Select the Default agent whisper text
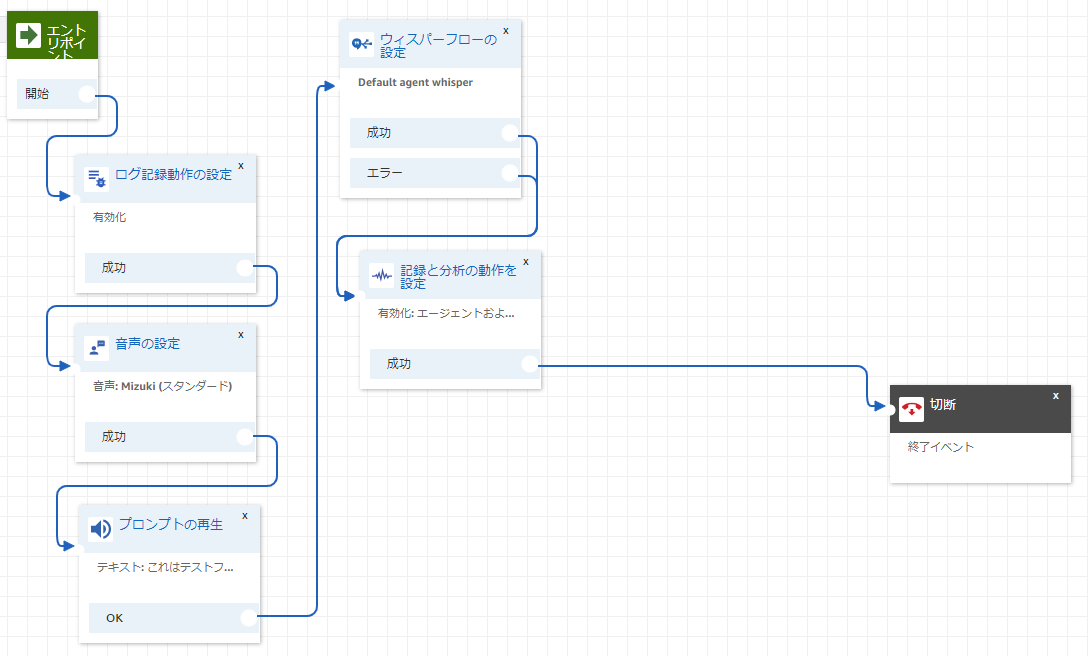1088x656 pixels. point(416,82)
